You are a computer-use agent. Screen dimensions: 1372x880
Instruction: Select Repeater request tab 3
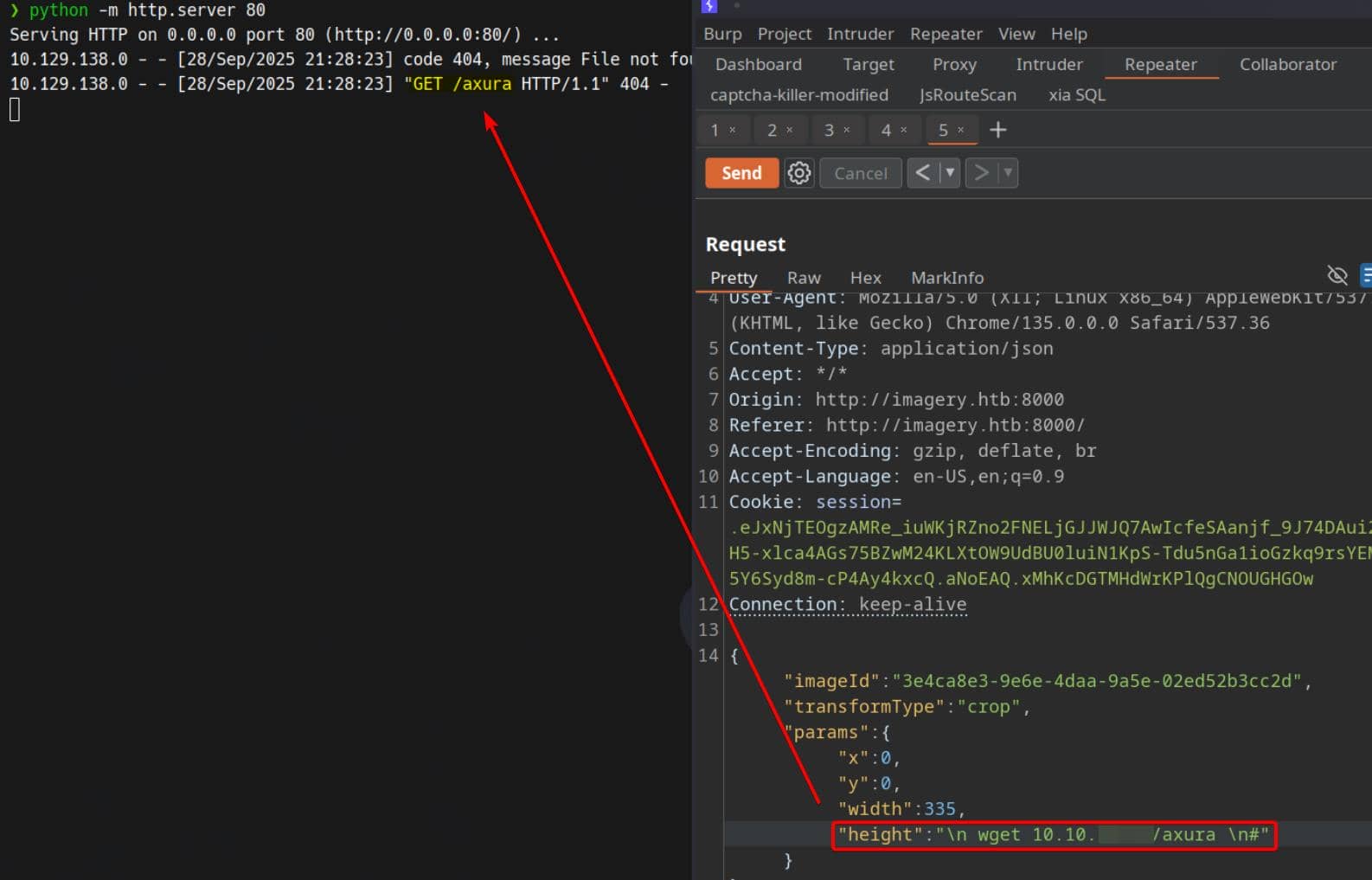tap(829, 130)
